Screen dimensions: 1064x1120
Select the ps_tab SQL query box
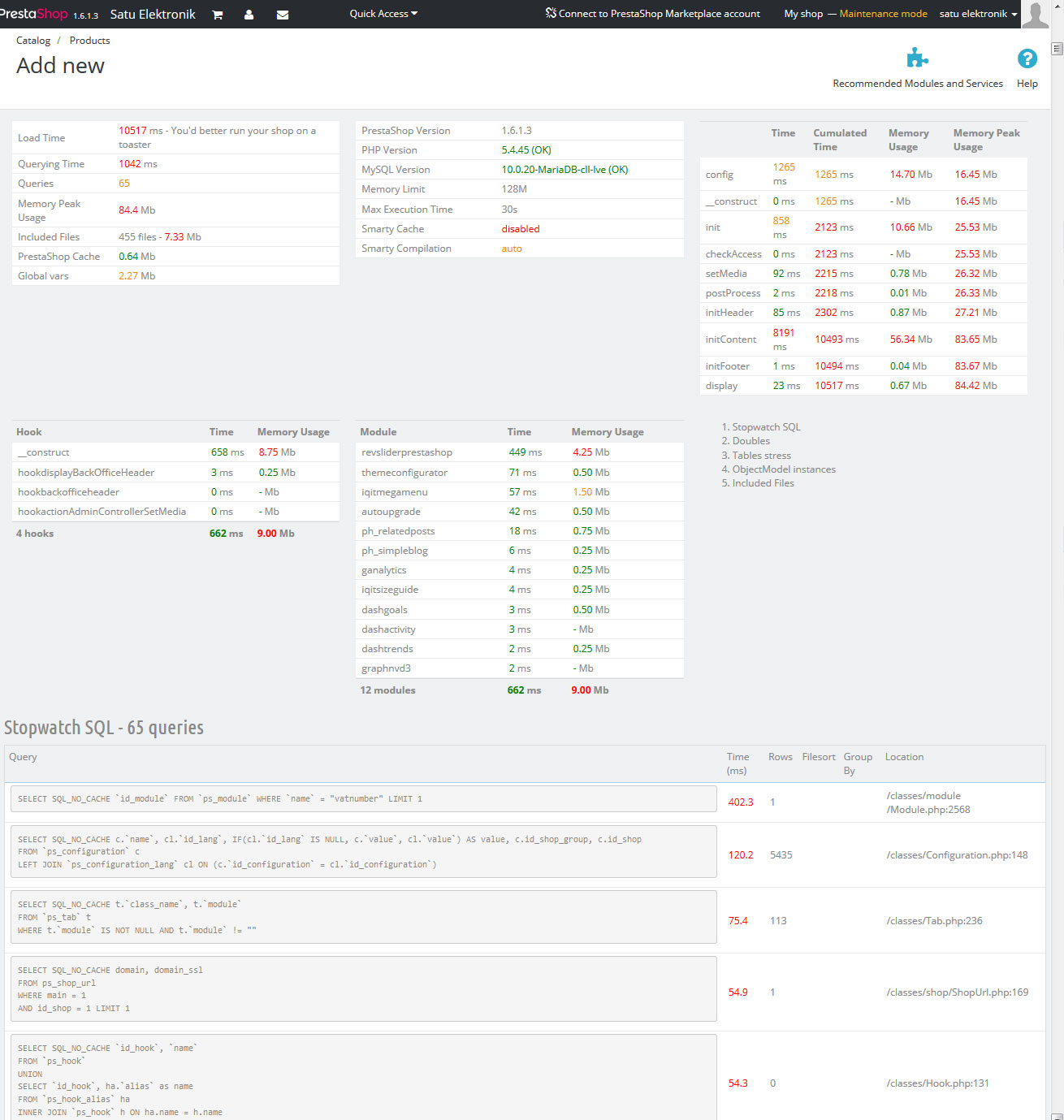tap(364, 917)
